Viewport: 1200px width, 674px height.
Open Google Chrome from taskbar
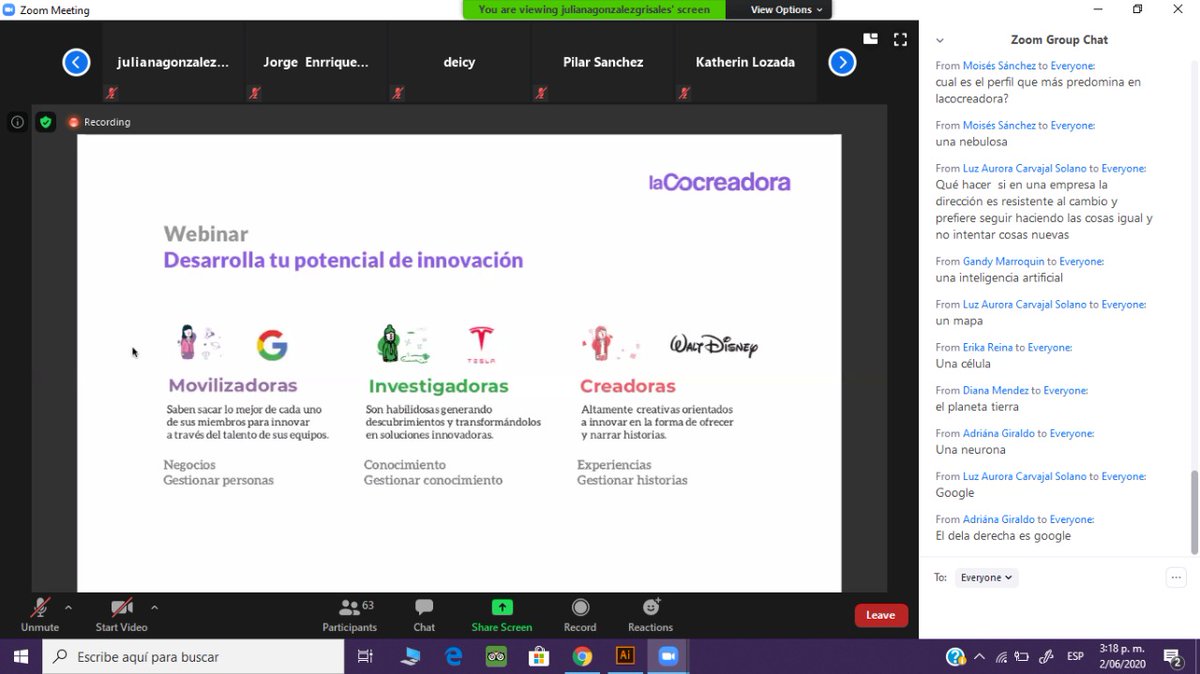[582, 657]
